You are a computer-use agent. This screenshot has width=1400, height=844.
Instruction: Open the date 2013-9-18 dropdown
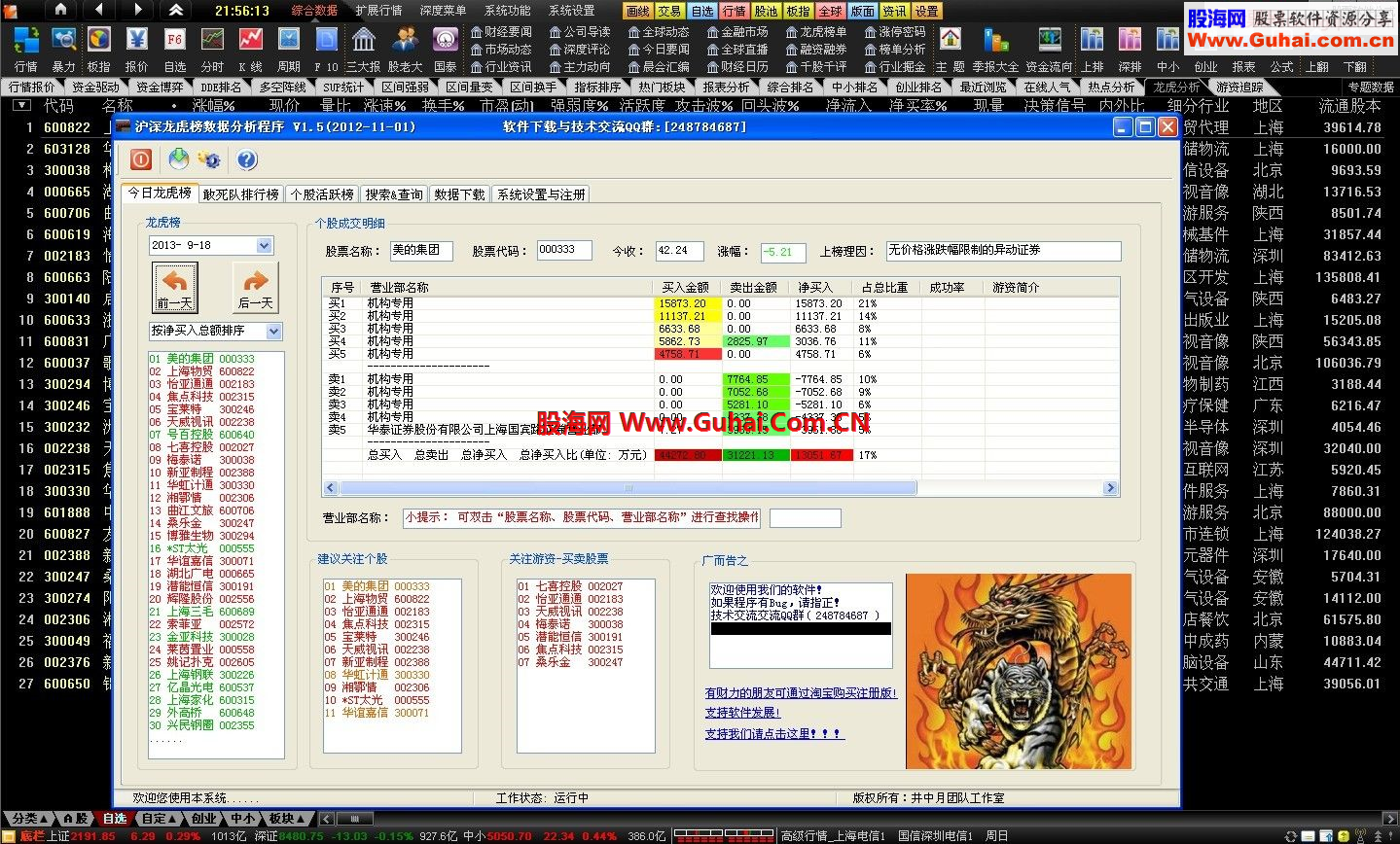pyautogui.click(x=264, y=246)
